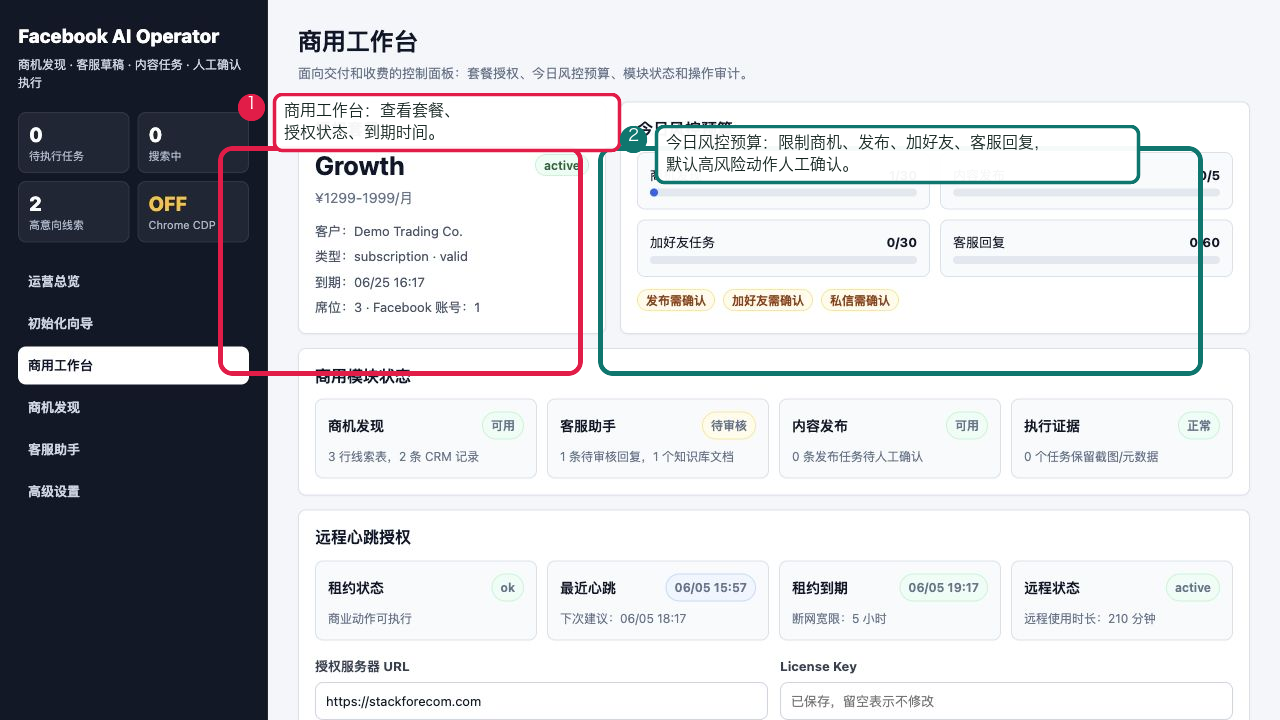Click the 加好友任务 progress bar
The width and height of the screenshot is (1280, 720).
coord(783,260)
